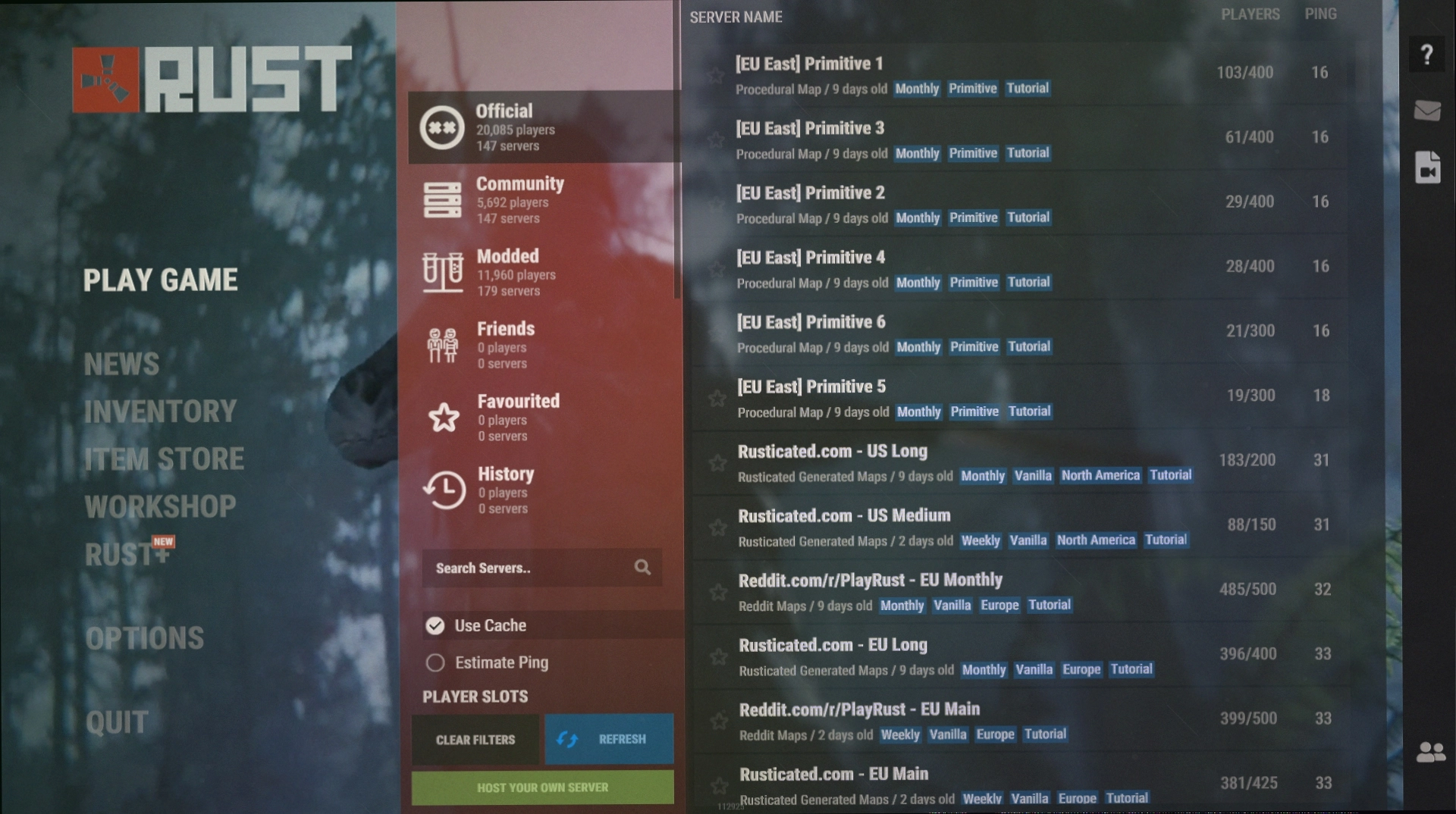Screen dimensions: 1456x814
Task: Star the [EU East] Primitive 2 server
Action: (x=715, y=205)
